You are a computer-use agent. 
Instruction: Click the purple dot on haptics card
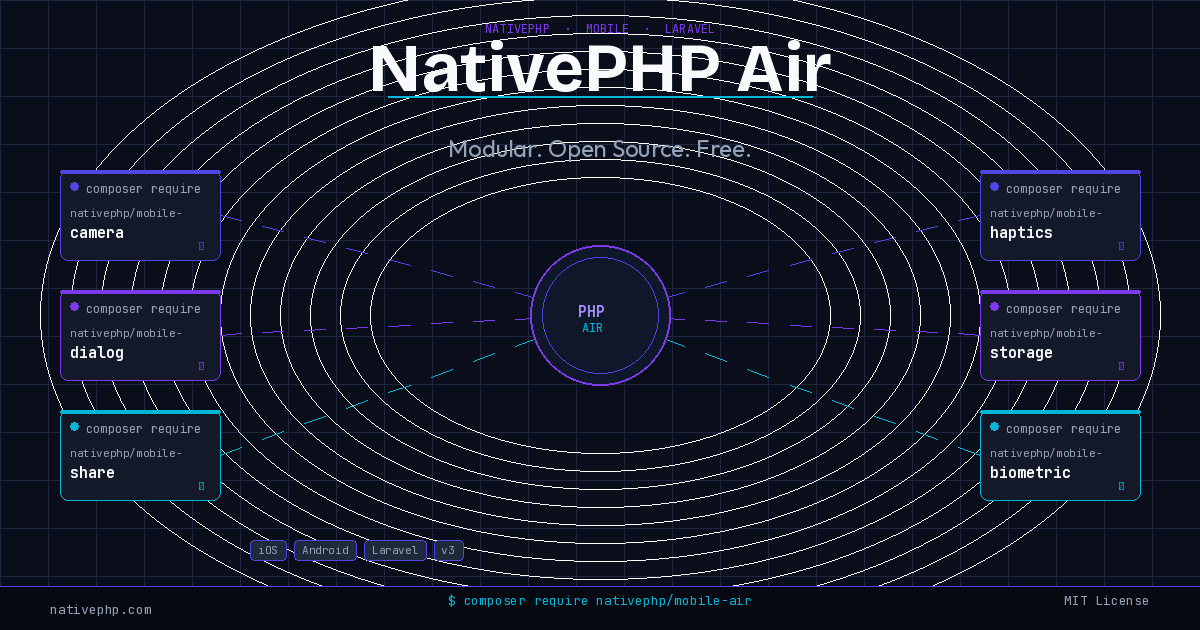tap(994, 187)
